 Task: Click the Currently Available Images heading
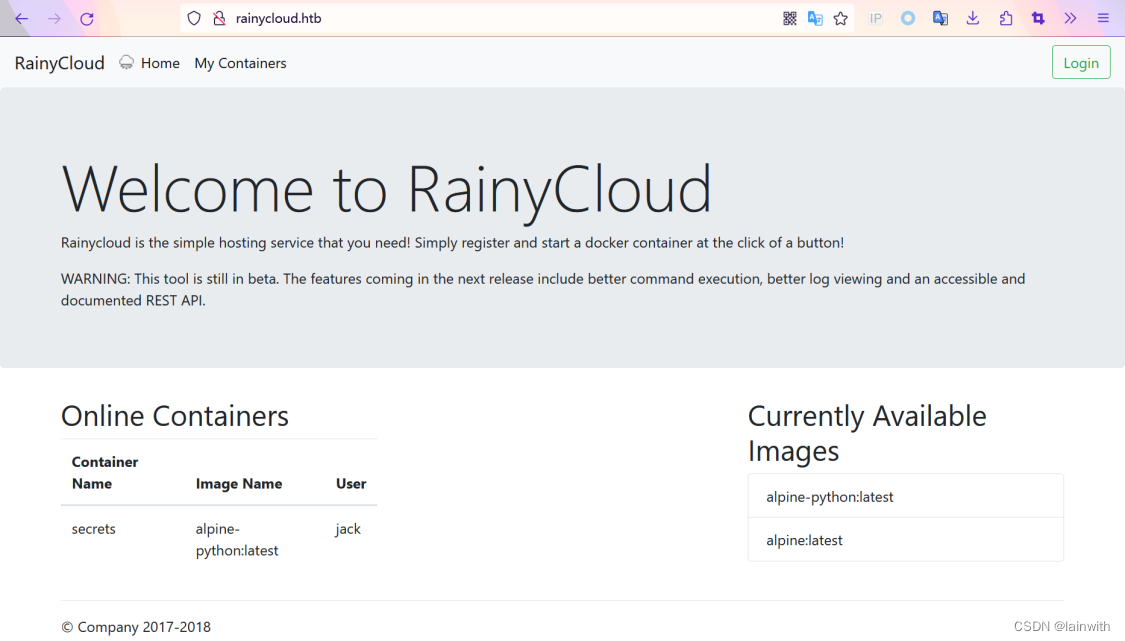867,434
